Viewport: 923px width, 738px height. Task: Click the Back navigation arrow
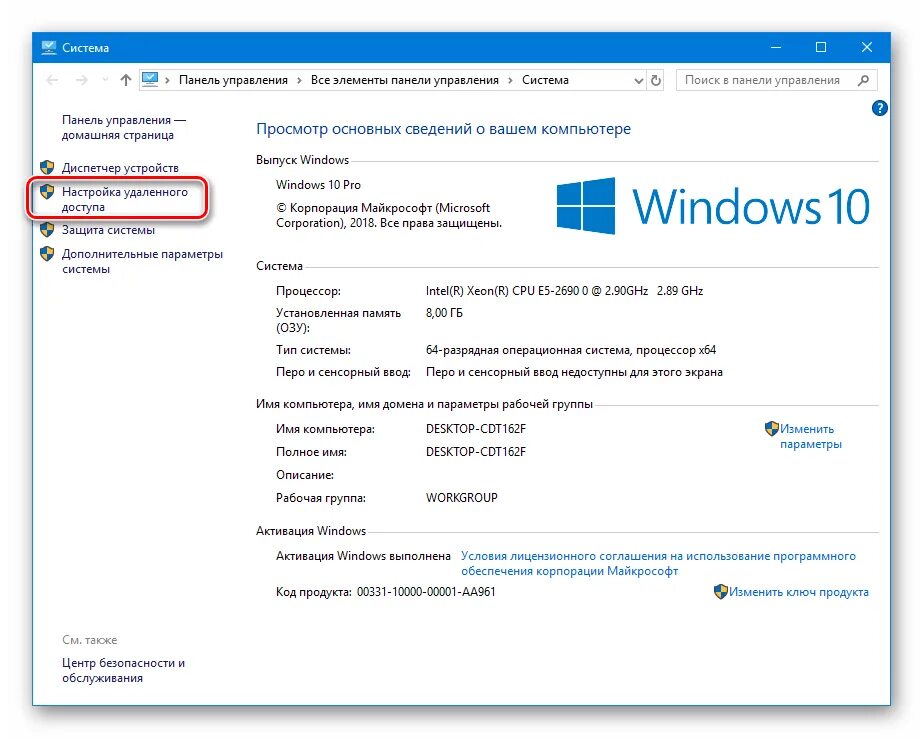point(52,80)
